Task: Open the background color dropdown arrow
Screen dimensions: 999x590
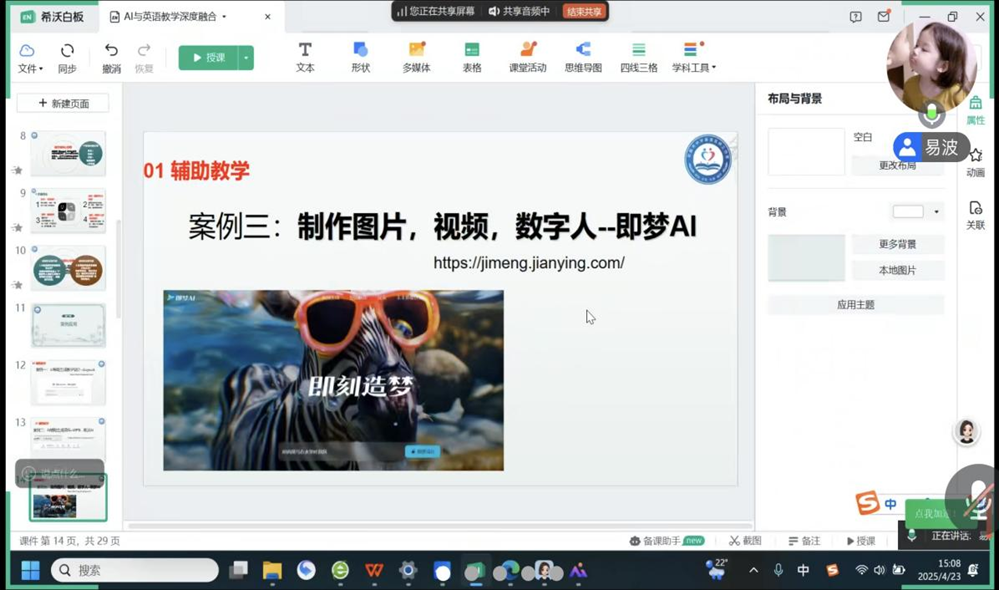Action: tap(936, 212)
